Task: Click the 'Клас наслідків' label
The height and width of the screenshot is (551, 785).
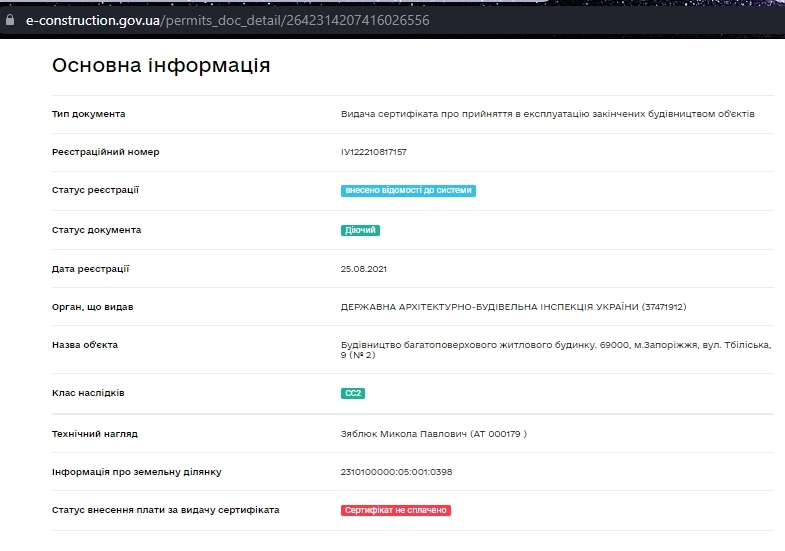Action: click(x=88, y=393)
